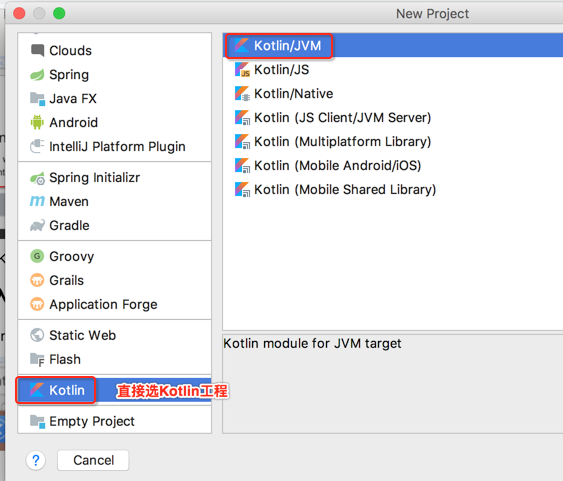The height and width of the screenshot is (481, 563).
Task: Click the description text 'Kotlin module for JVM target'
Action: coord(312,344)
